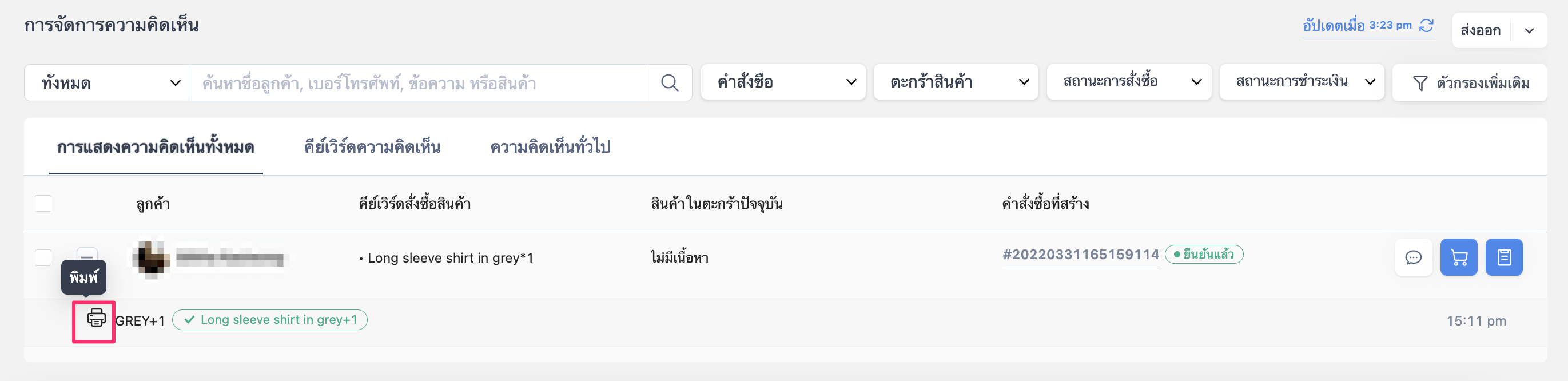
Task: Switch to the ความคิดเห็นทั่วไป tab
Action: [x=550, y=147]
